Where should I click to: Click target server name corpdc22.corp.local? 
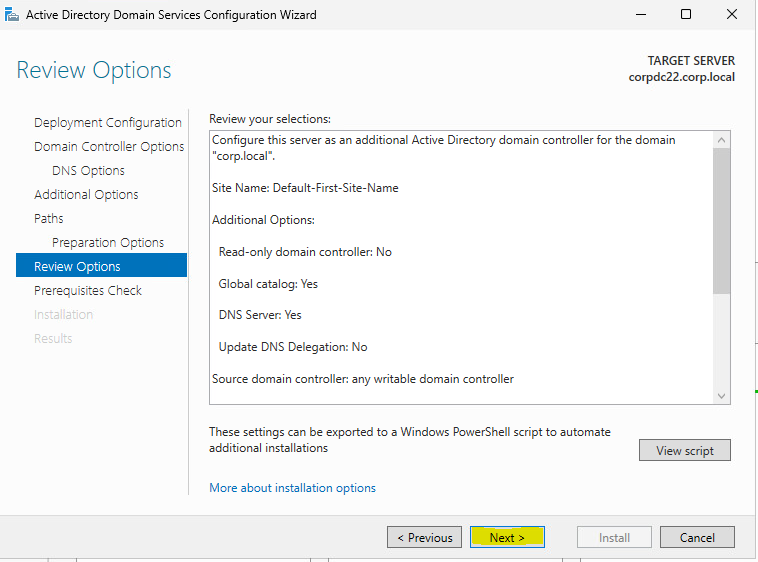click(682, 77)
